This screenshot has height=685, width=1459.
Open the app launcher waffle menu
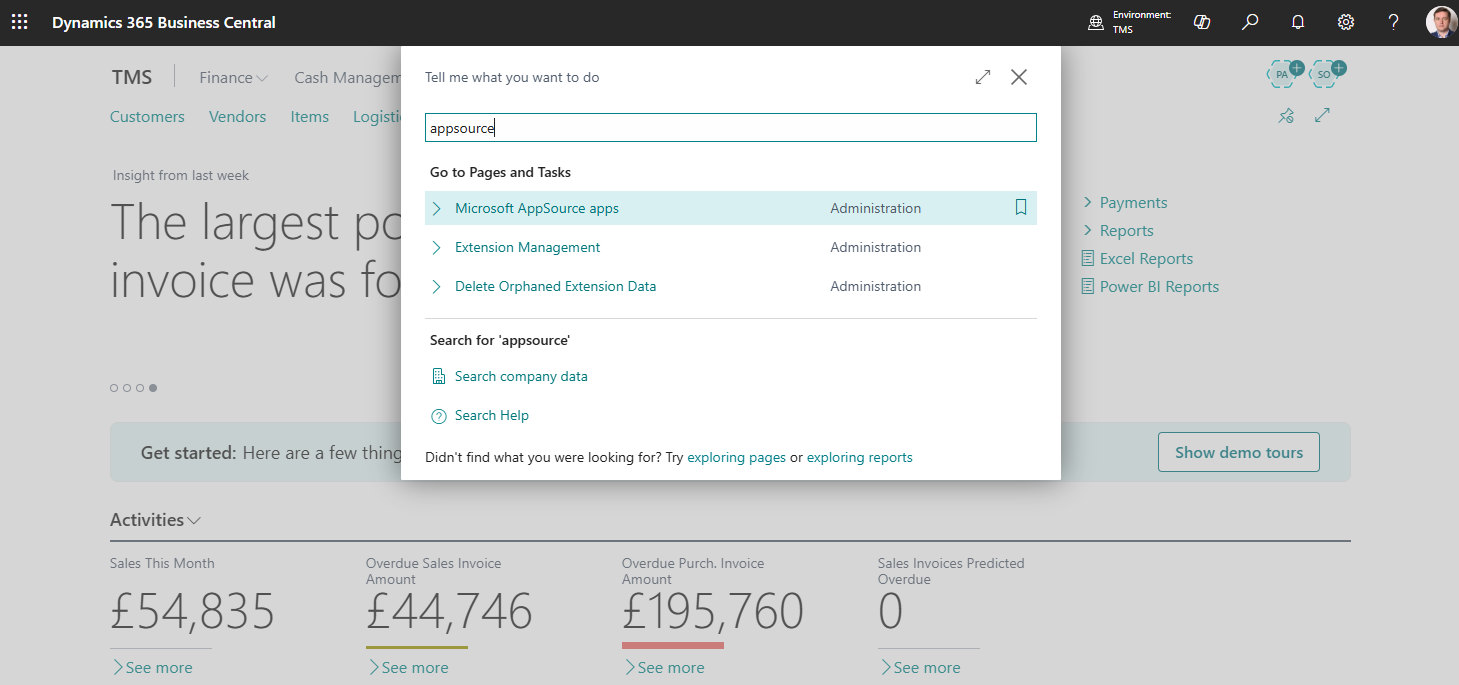coord(19,22)
